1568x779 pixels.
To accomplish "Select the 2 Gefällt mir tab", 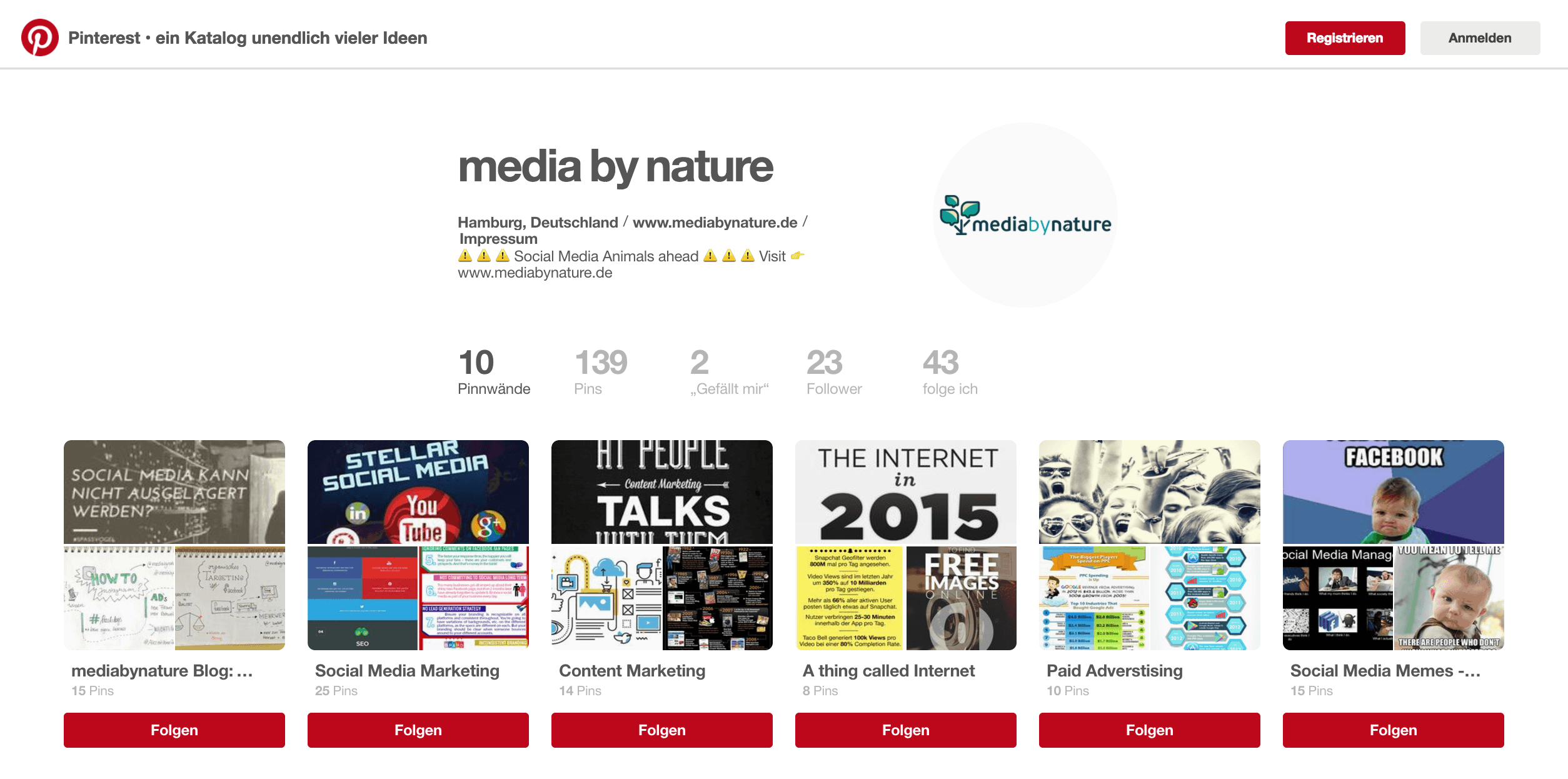I will pyautogui.click(x=729, y=372).
